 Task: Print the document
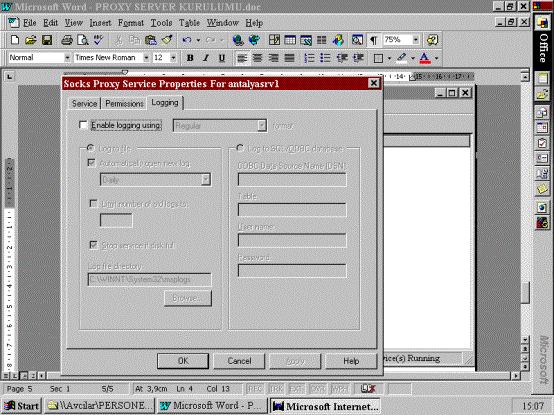pos(67,40)
